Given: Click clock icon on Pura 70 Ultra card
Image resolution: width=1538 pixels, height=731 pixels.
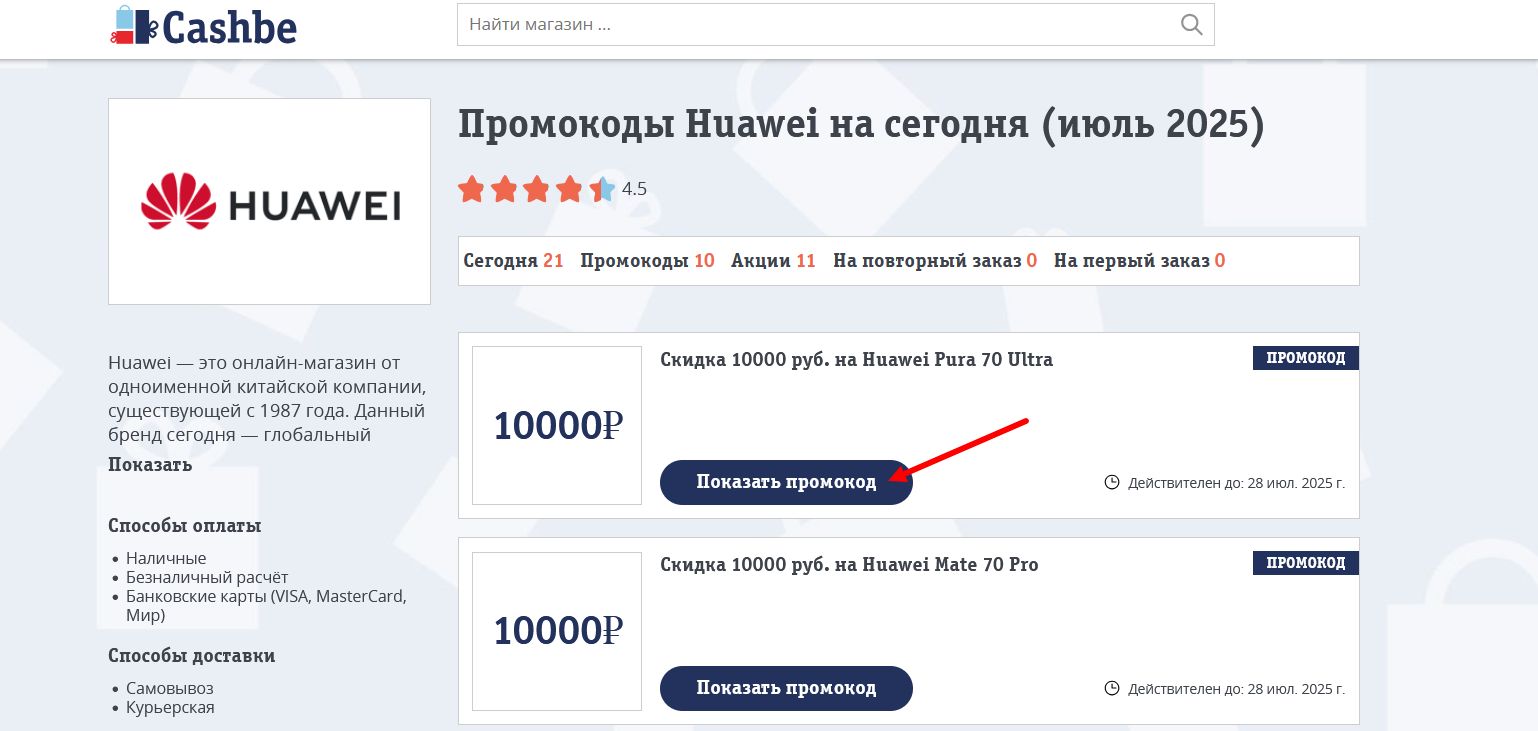Looking at the screenshot, I should pos(1112,483).
